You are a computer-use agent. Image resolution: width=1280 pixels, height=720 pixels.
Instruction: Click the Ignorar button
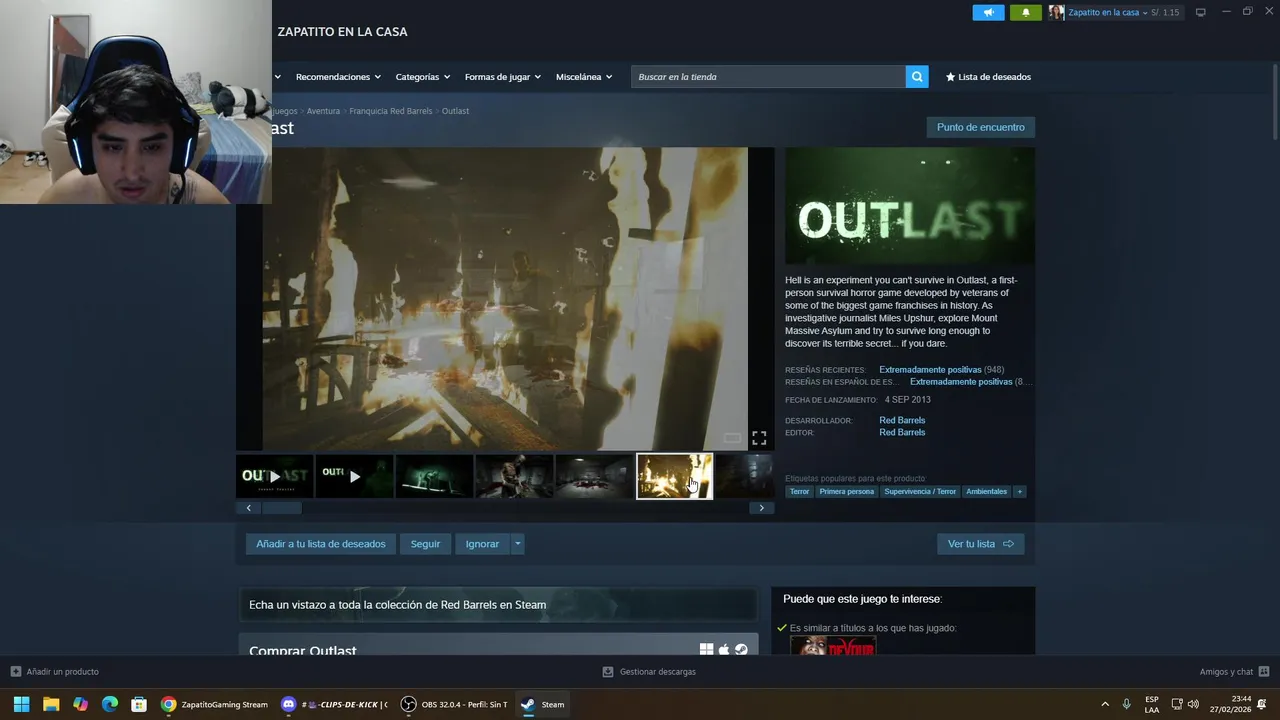[482, 544]
